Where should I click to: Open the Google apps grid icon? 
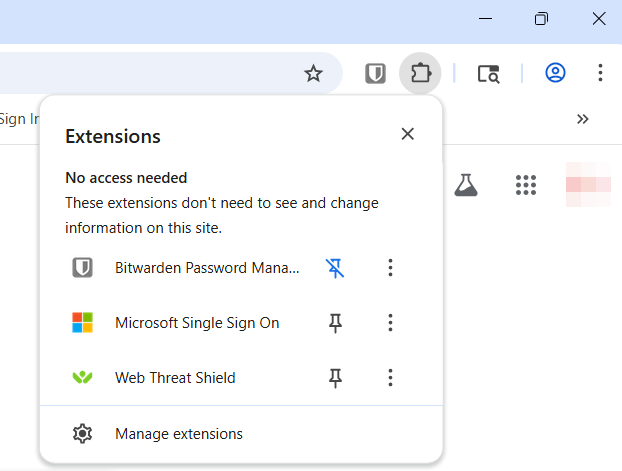click(526, 184)
